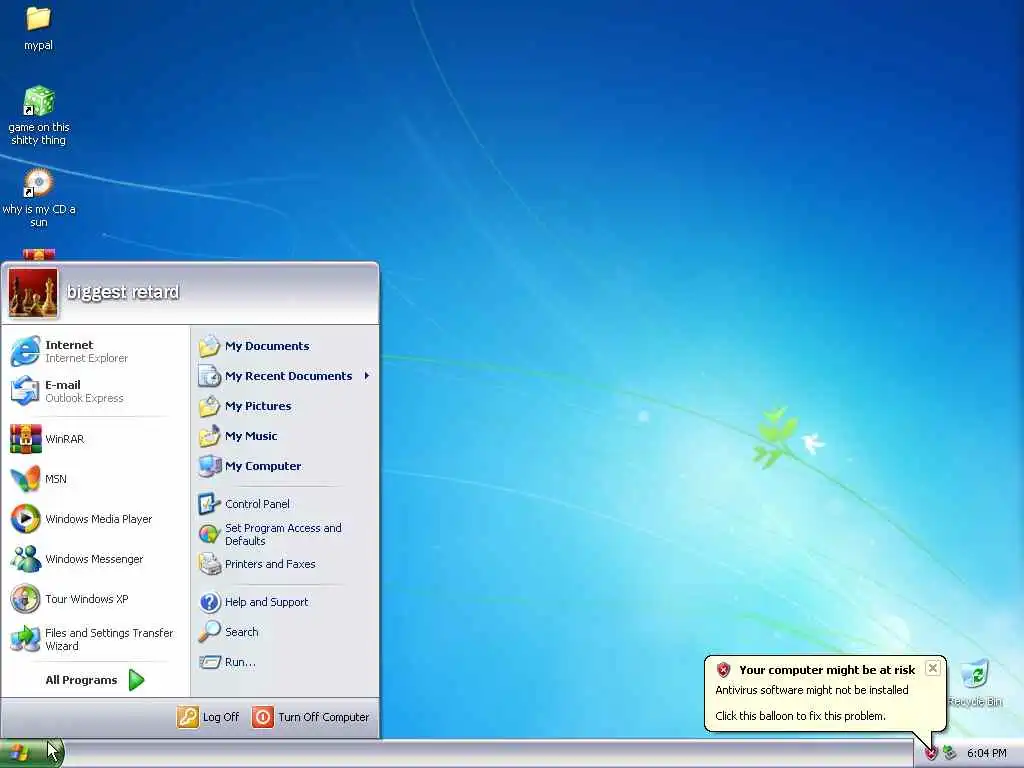This screenshot has height=768, width=1024.
Task: Open the Run... dialog
Action: click(285, 662)
